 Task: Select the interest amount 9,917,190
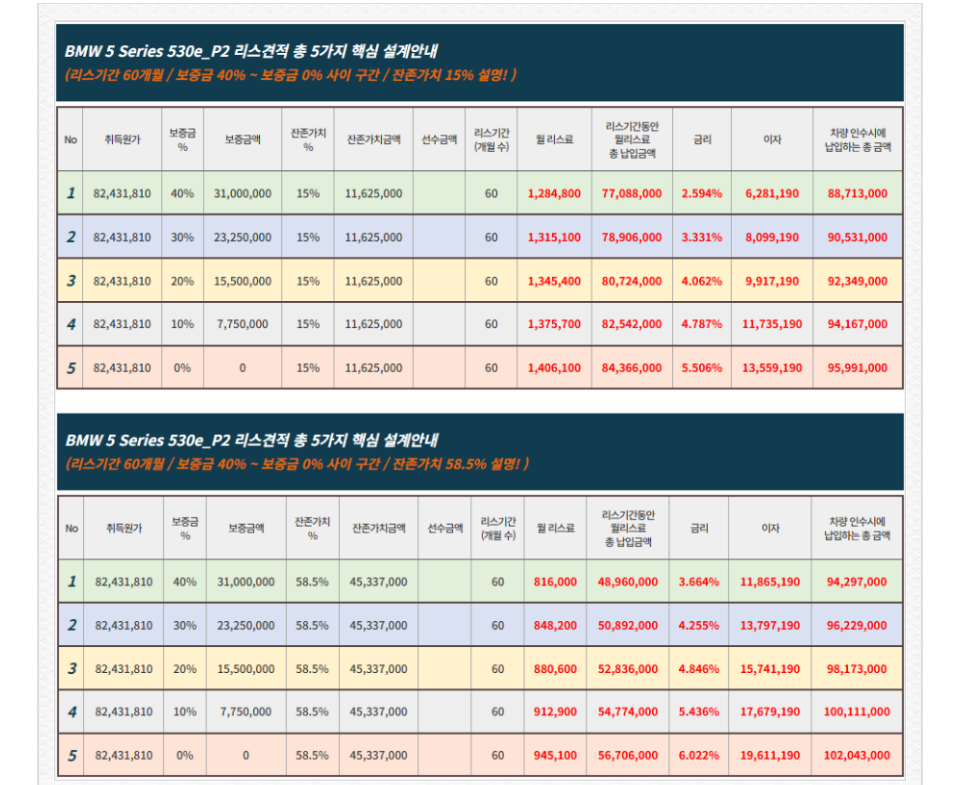tap(772, 281)
